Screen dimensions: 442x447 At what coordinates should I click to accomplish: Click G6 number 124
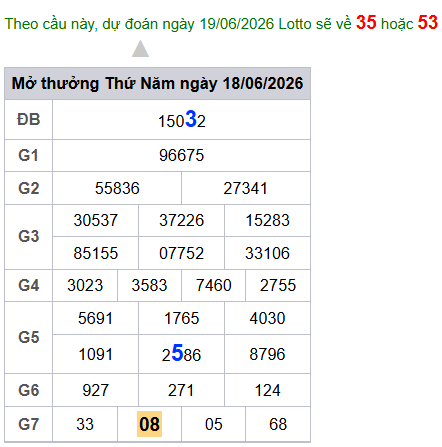(267, 390)
